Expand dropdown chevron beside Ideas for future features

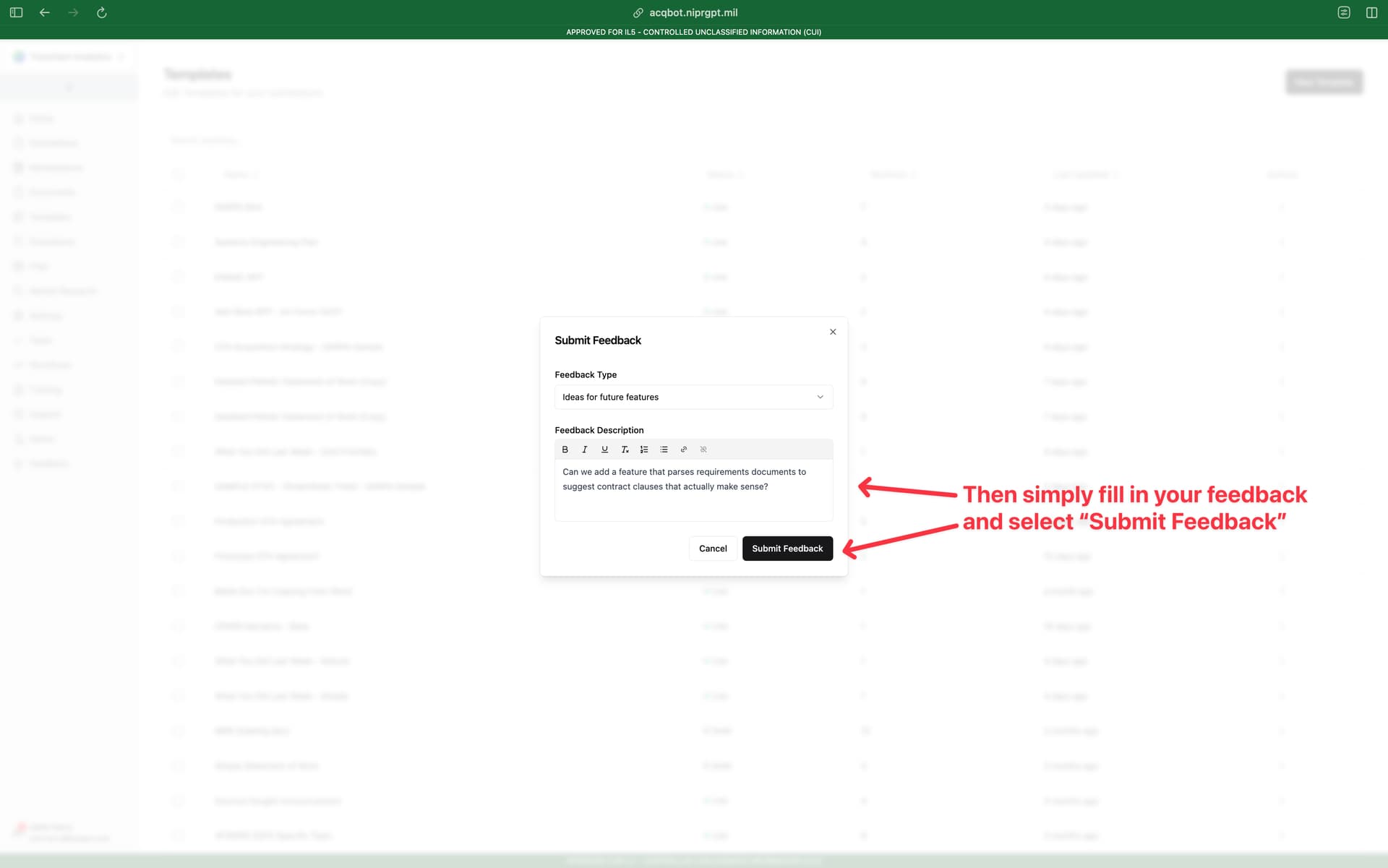(820, 397)
